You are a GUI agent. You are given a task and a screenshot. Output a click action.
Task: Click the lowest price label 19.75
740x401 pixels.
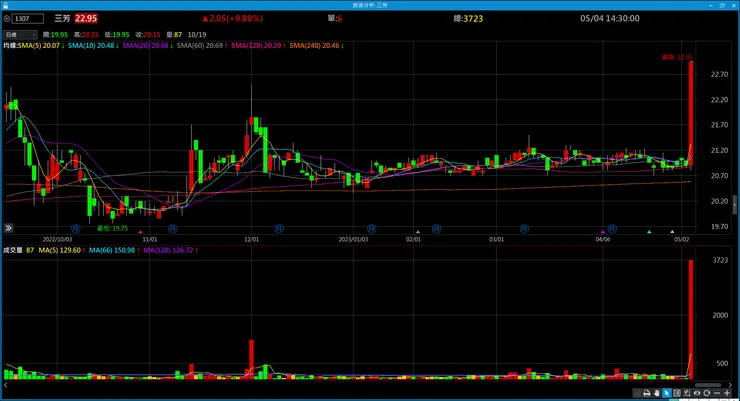pyautogui.click(x=113, y=228)
